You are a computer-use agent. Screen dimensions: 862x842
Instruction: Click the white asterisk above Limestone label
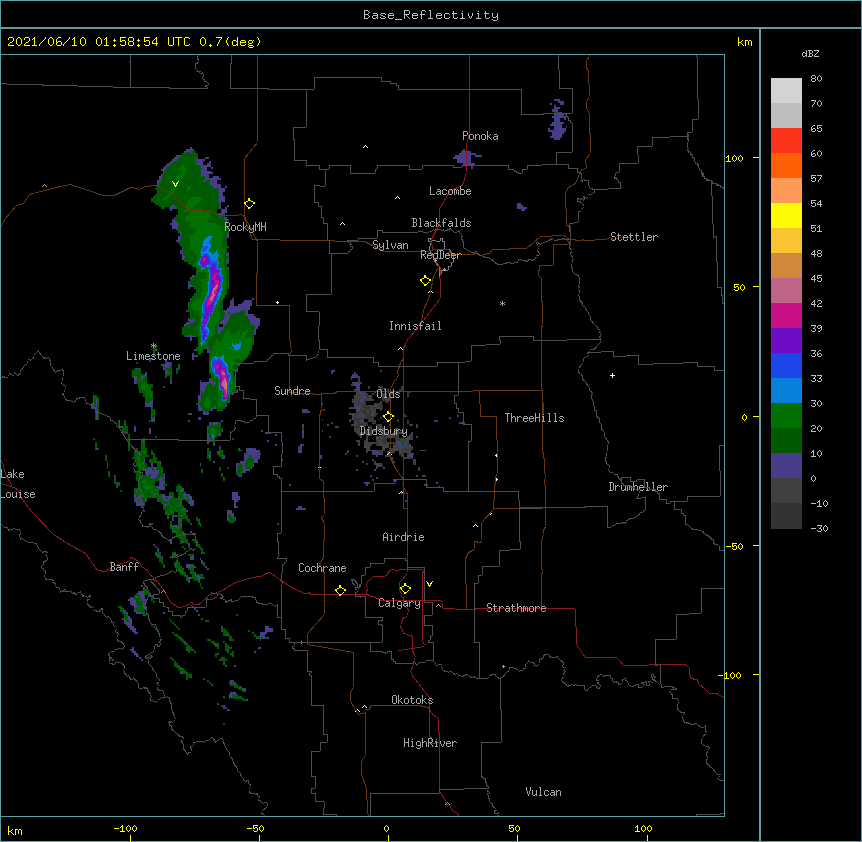click(x=154, y=346)
